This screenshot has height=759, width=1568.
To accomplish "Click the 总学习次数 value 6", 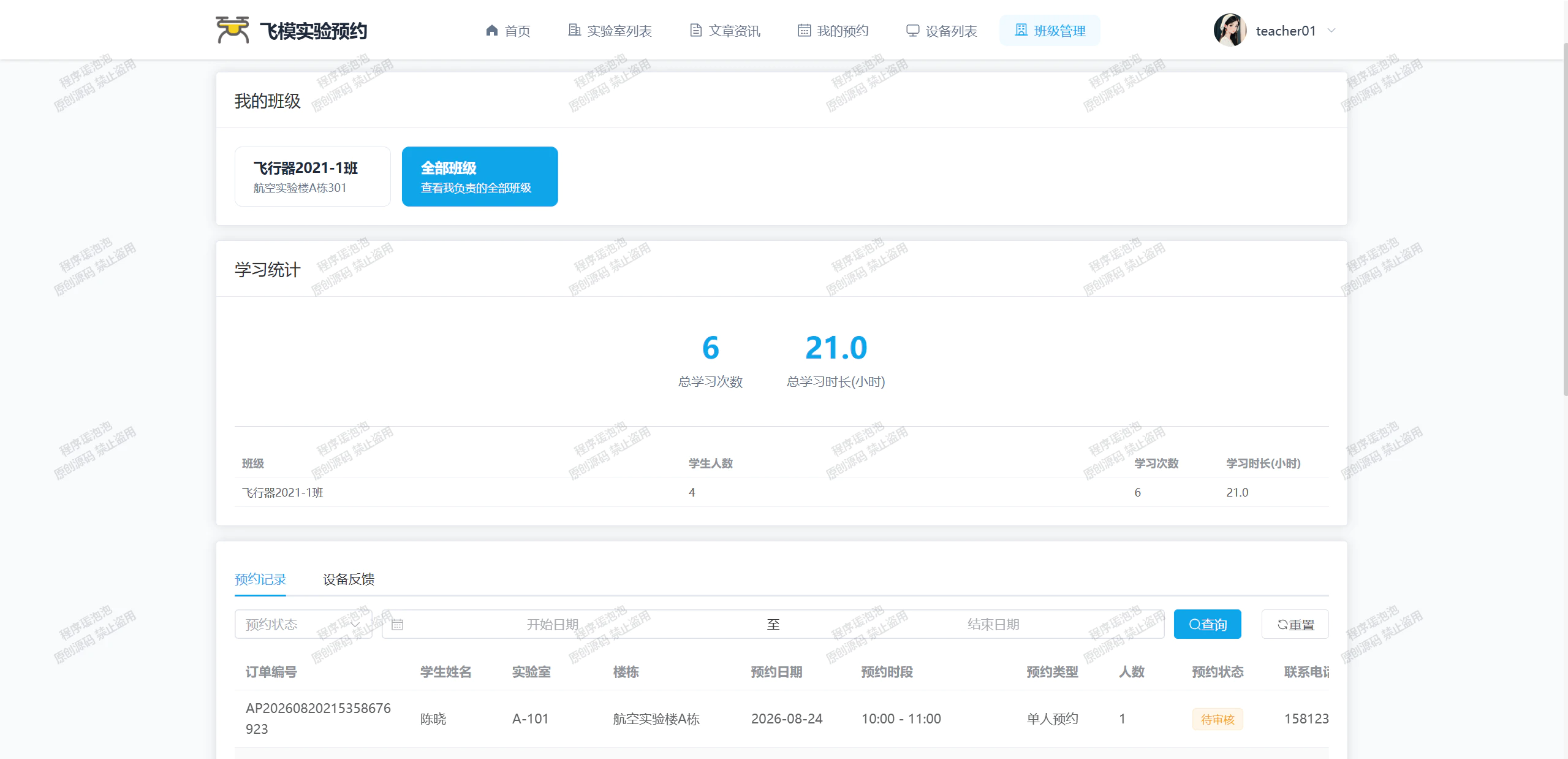I will click(711, 348).
